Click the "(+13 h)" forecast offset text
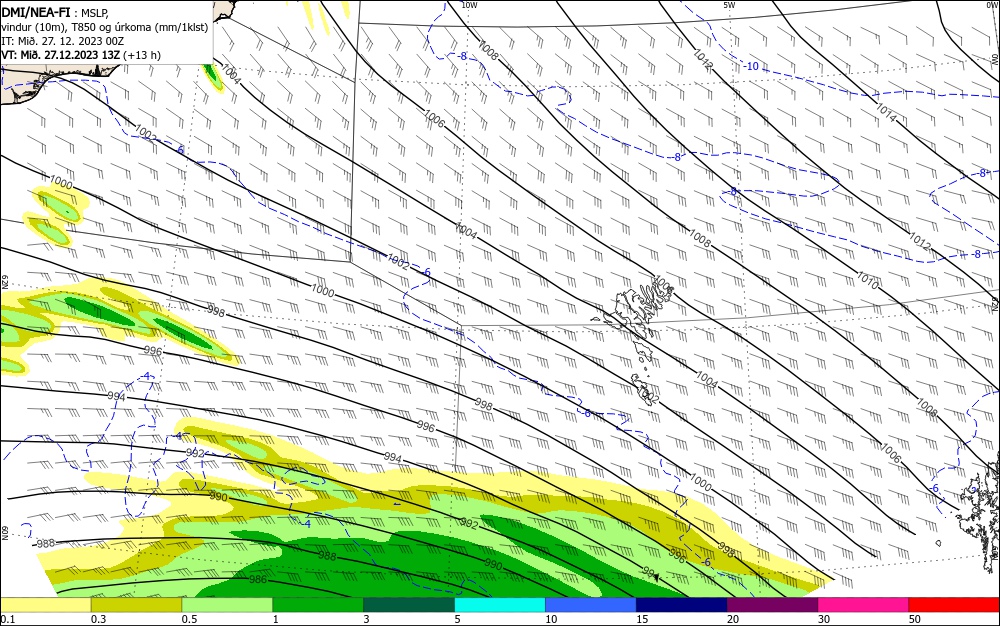This screenshot has height=626, width=1000. [142, 55]
